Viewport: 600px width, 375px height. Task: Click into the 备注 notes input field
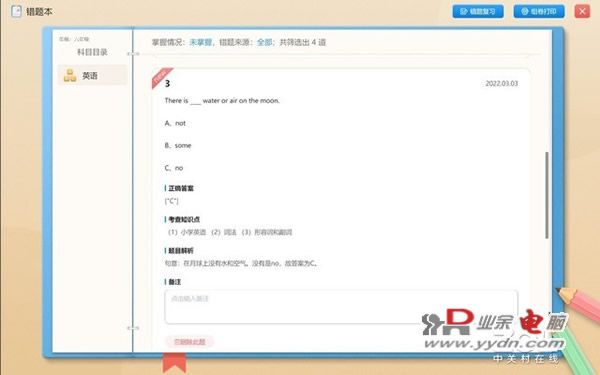point(341,307)
